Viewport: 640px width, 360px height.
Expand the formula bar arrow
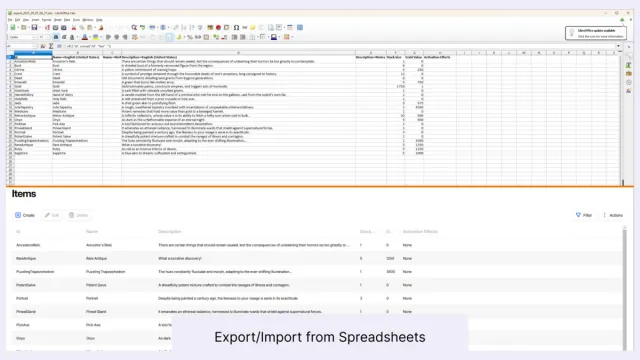(619, 46)
